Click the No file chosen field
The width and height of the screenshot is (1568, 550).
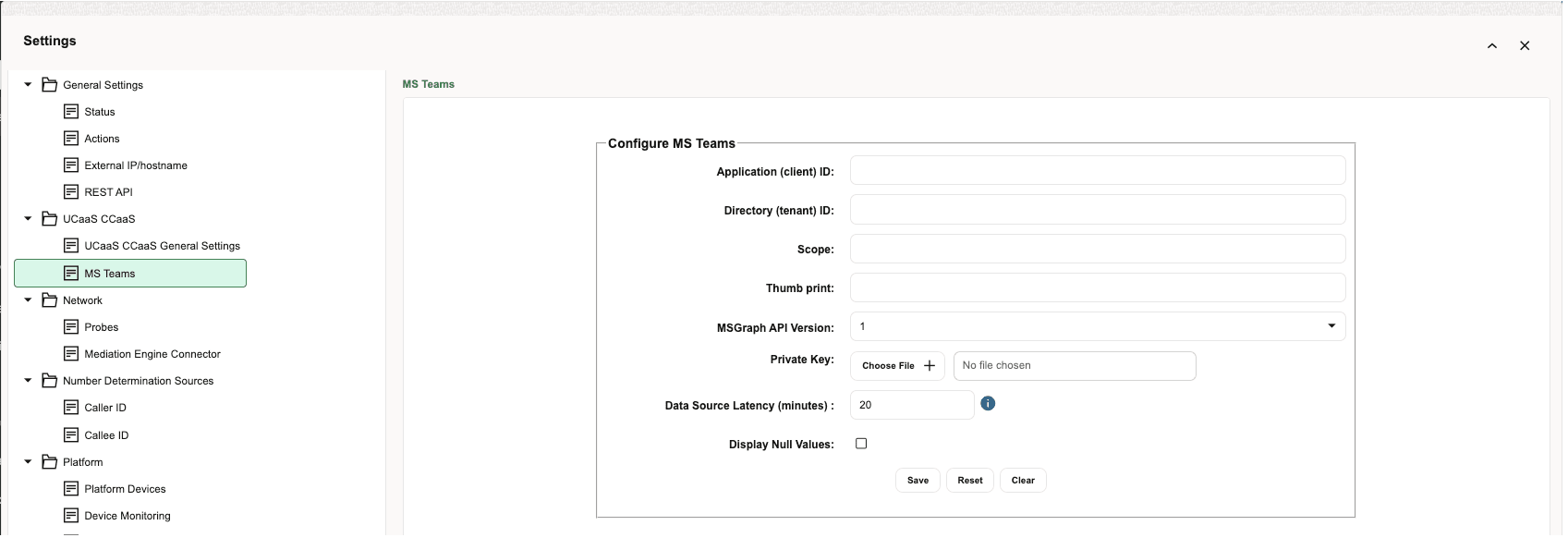[1075, 365]
